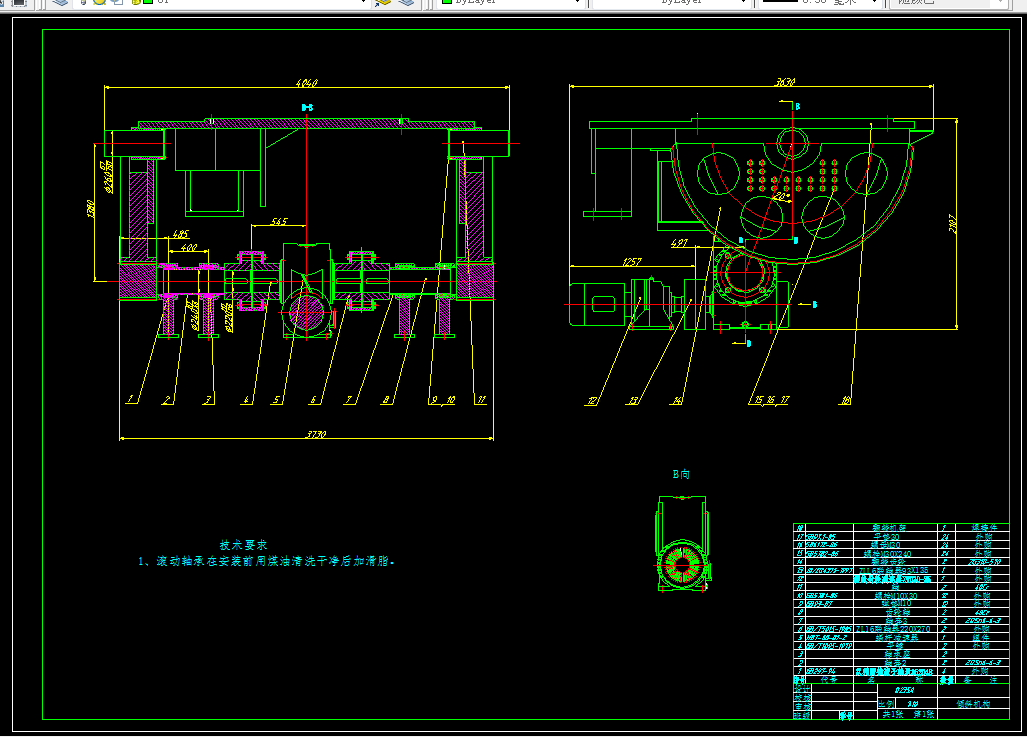The image size is (1027, 737).
Task: Select the 3730 bottom dimension text
Action: click(316, 434)
